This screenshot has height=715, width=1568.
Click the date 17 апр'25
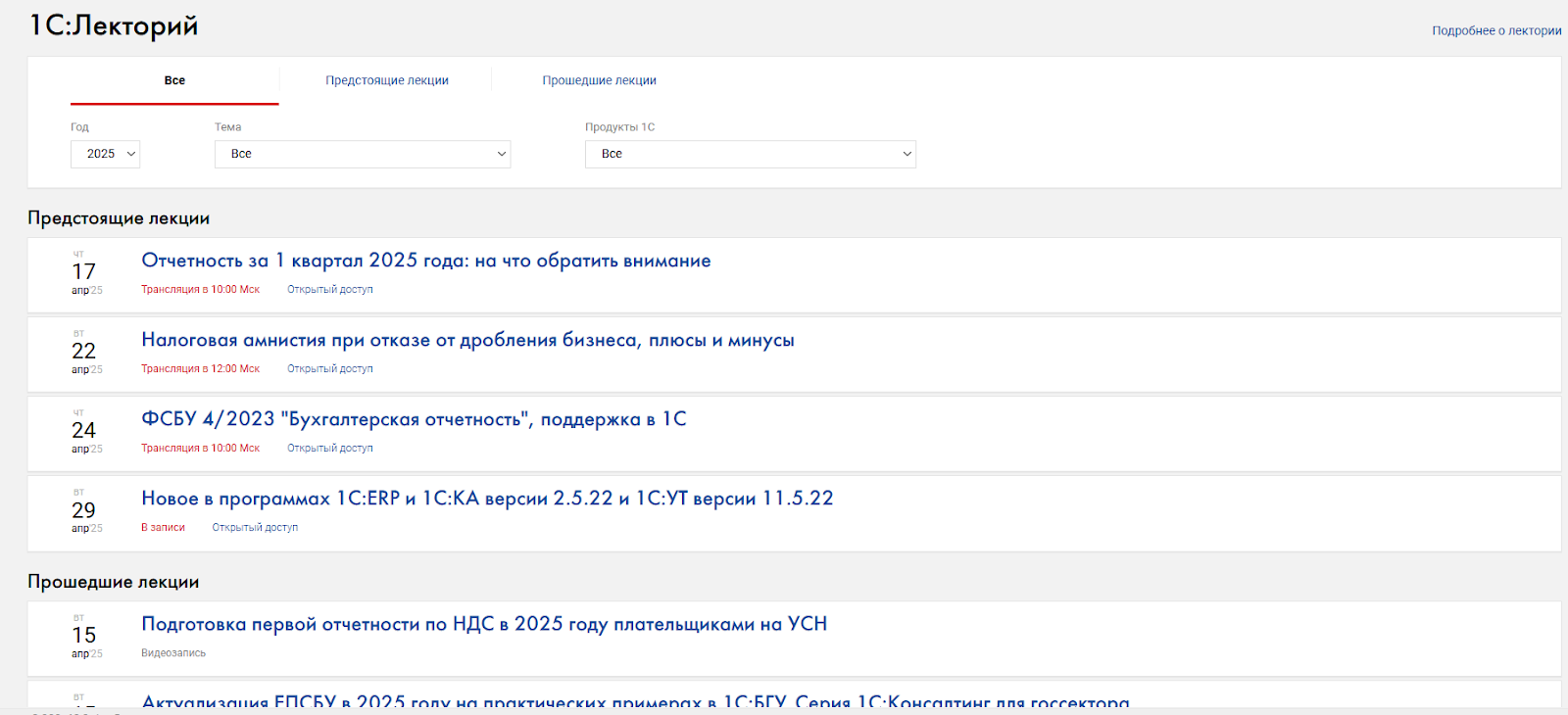85,273
